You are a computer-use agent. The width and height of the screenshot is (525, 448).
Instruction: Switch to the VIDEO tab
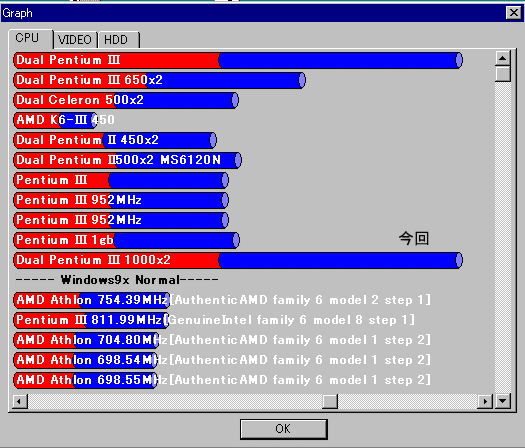75,40
